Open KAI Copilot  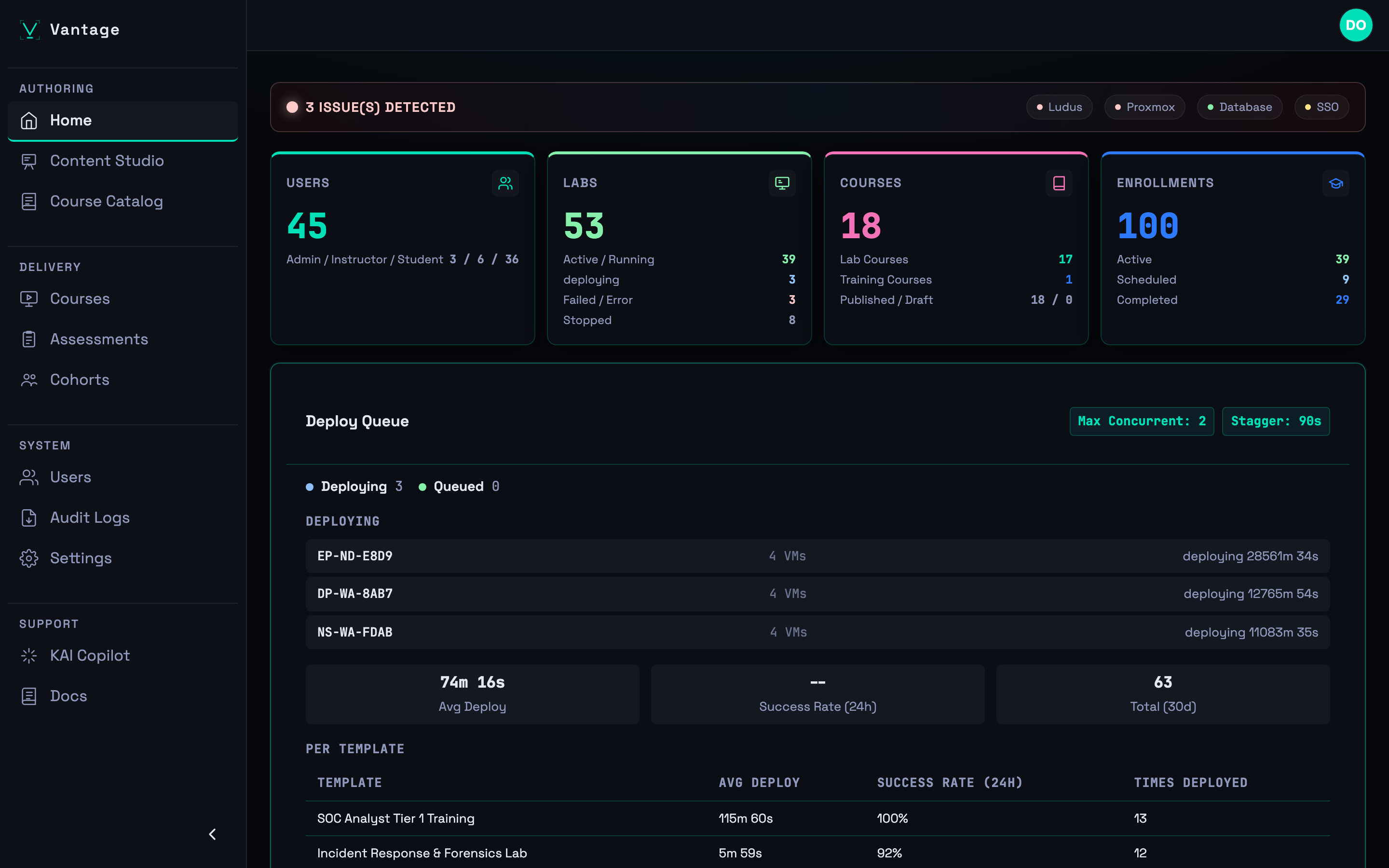pyautogui.click(x=123, y=656)
